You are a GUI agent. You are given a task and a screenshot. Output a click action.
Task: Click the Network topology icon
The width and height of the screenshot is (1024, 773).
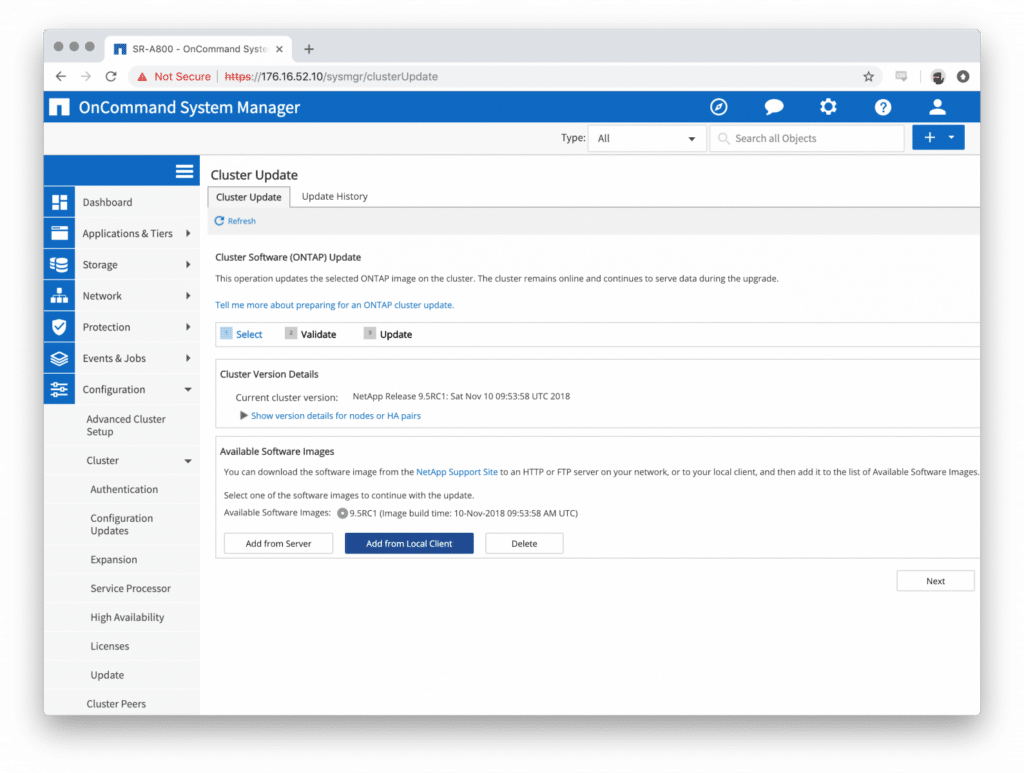(59, 296)
